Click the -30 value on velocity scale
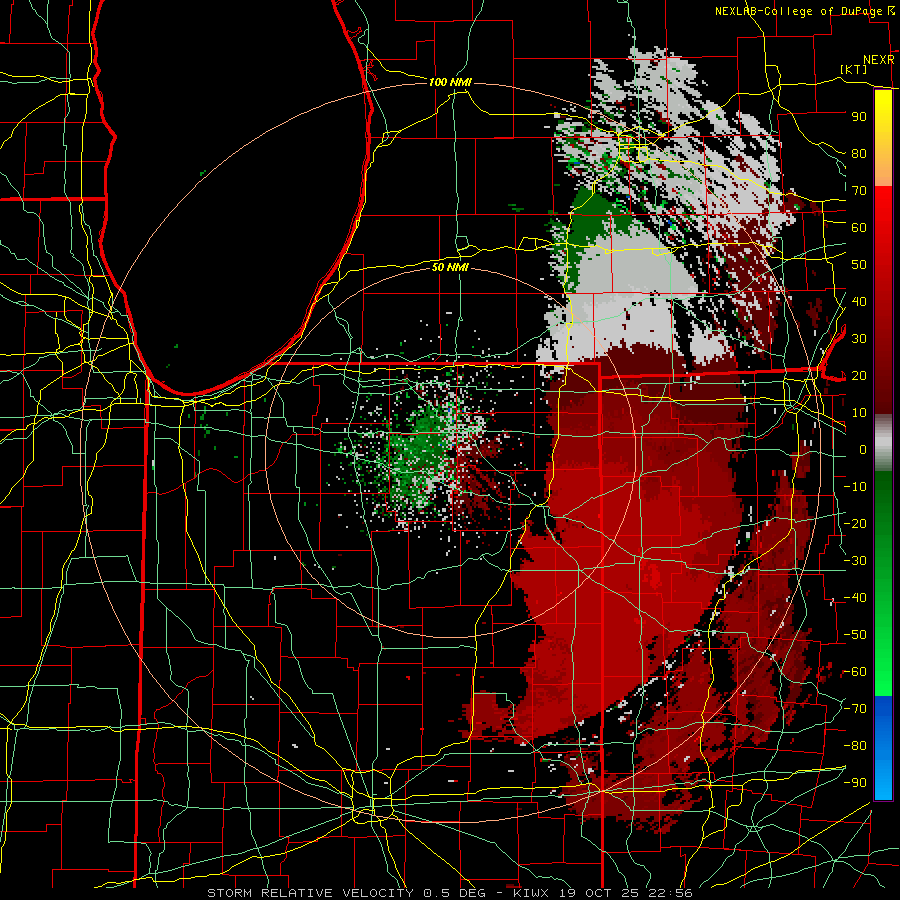This screenshot has width=900, height=900. (x=855, y=561)
